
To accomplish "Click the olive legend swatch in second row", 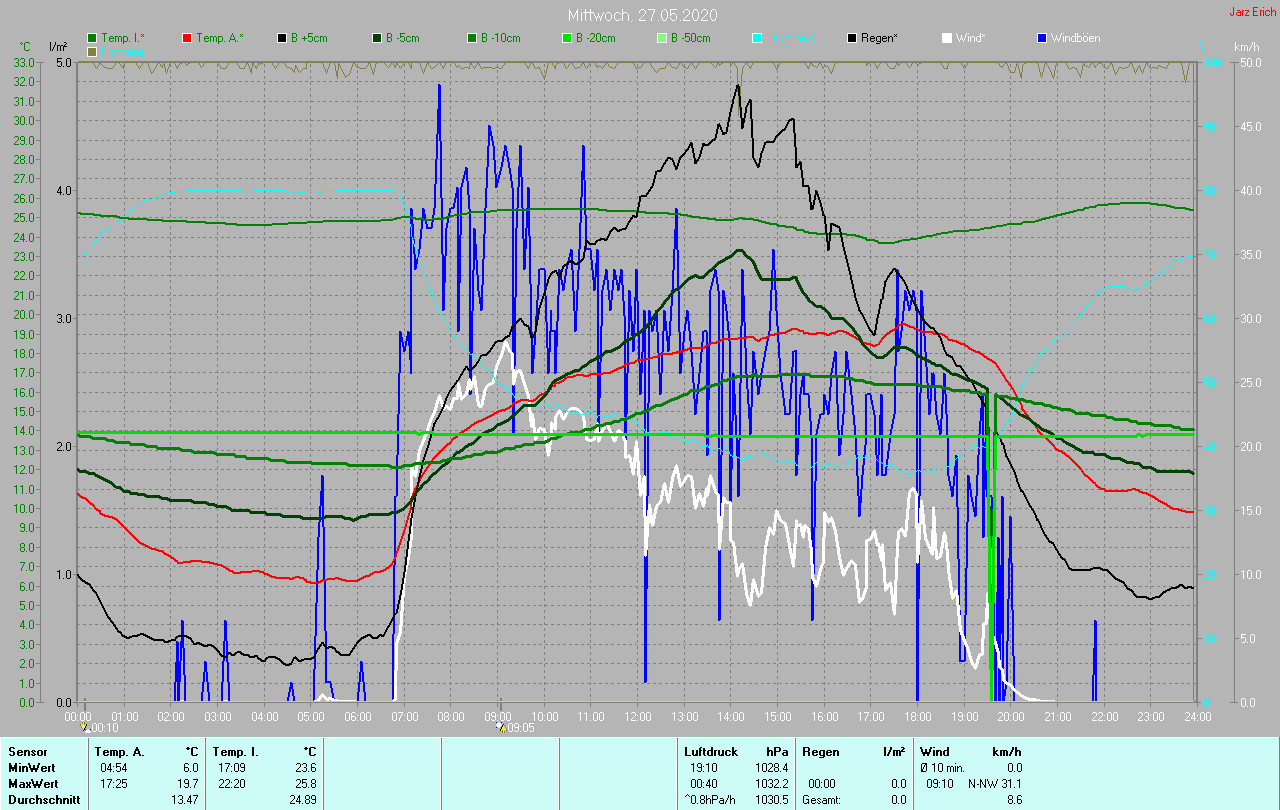I will point(92,51).
